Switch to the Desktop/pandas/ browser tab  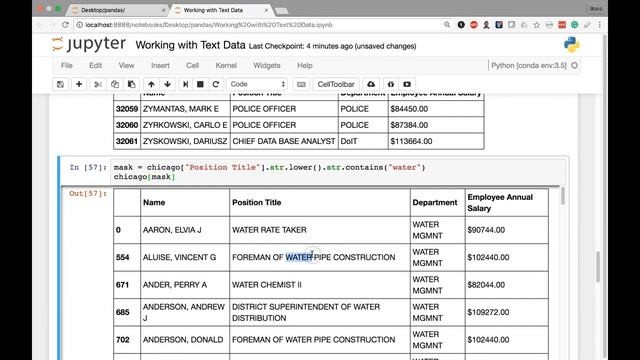[x=116, y=10]
